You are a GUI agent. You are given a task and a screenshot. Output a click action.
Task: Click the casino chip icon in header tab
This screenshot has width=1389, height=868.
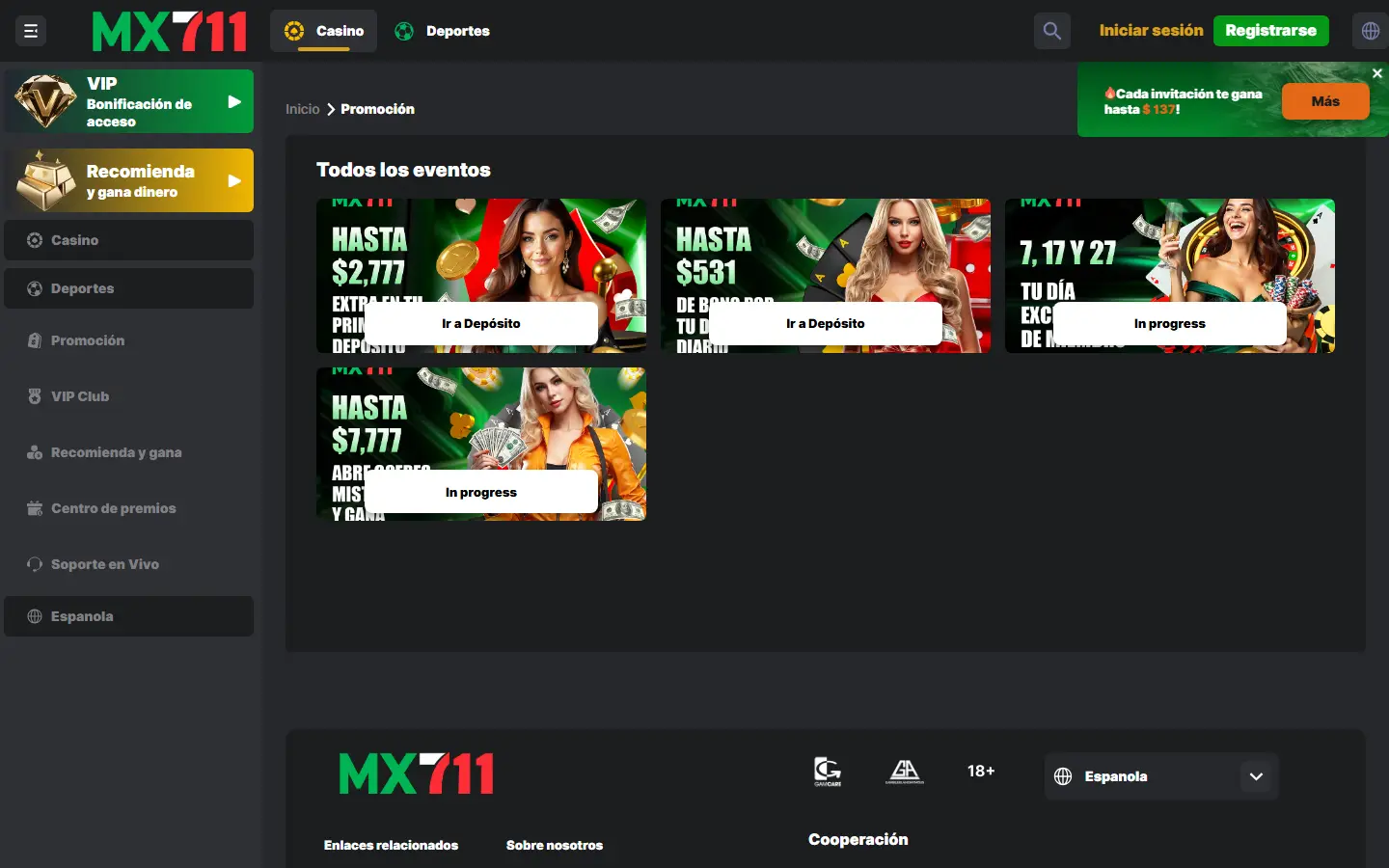coord(294,31)
